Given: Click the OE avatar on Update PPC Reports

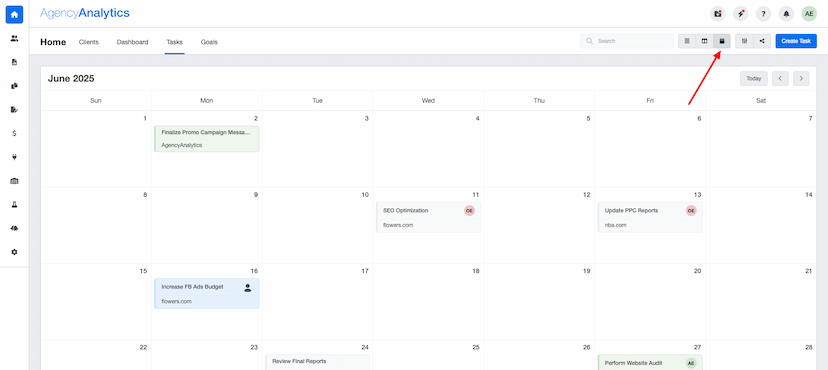Looking at the screenshot, I should click(691, 211).
